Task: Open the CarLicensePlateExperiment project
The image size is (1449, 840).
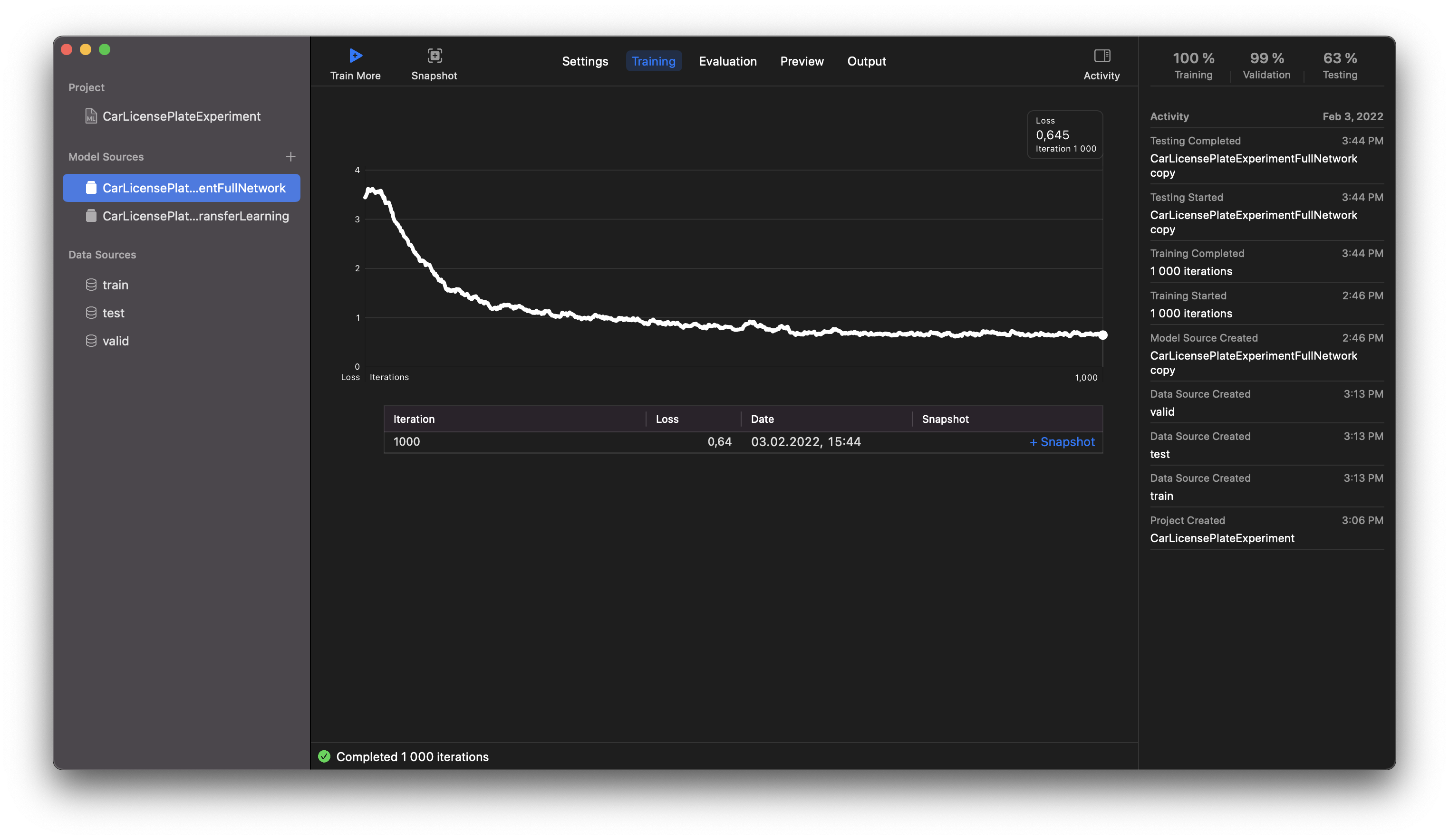Action: [x=181, y=116]
